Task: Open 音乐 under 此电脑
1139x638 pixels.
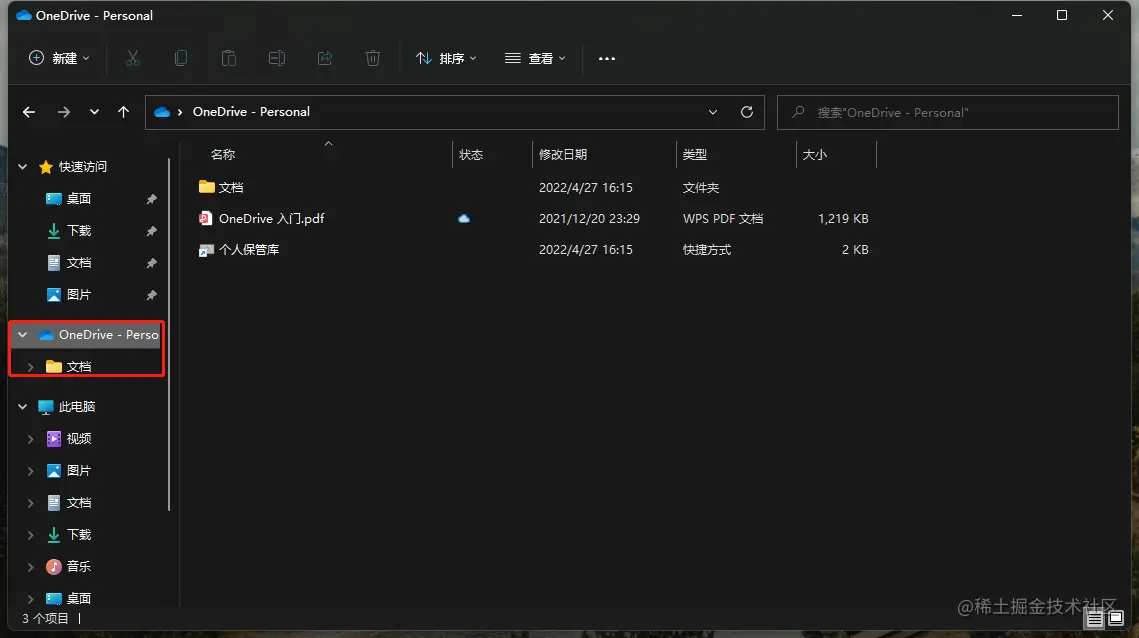Action: point(78,567)
